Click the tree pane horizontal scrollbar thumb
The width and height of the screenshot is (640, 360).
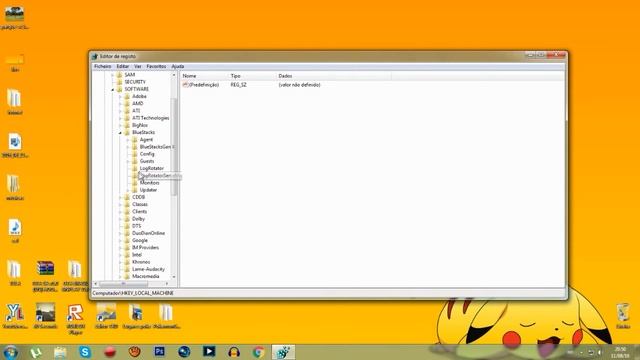(123, 284)
